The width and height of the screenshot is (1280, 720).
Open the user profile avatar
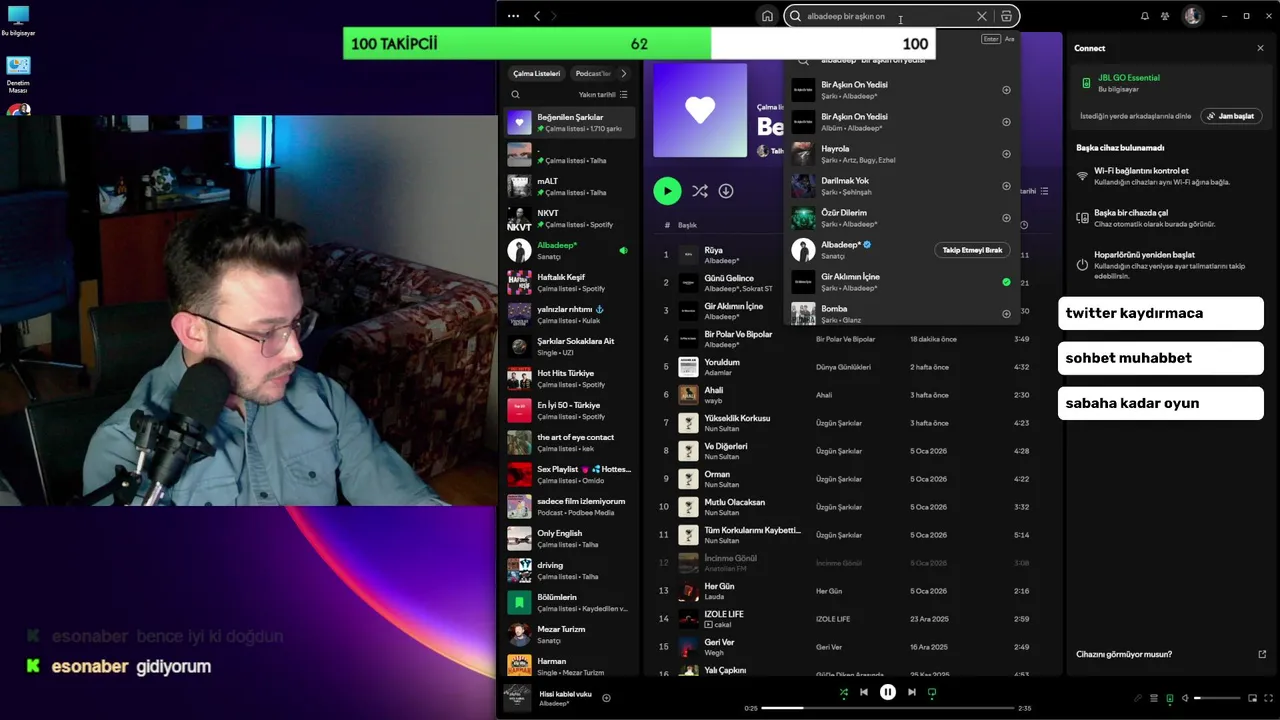pyautogui.click(x=1192, y=16)
